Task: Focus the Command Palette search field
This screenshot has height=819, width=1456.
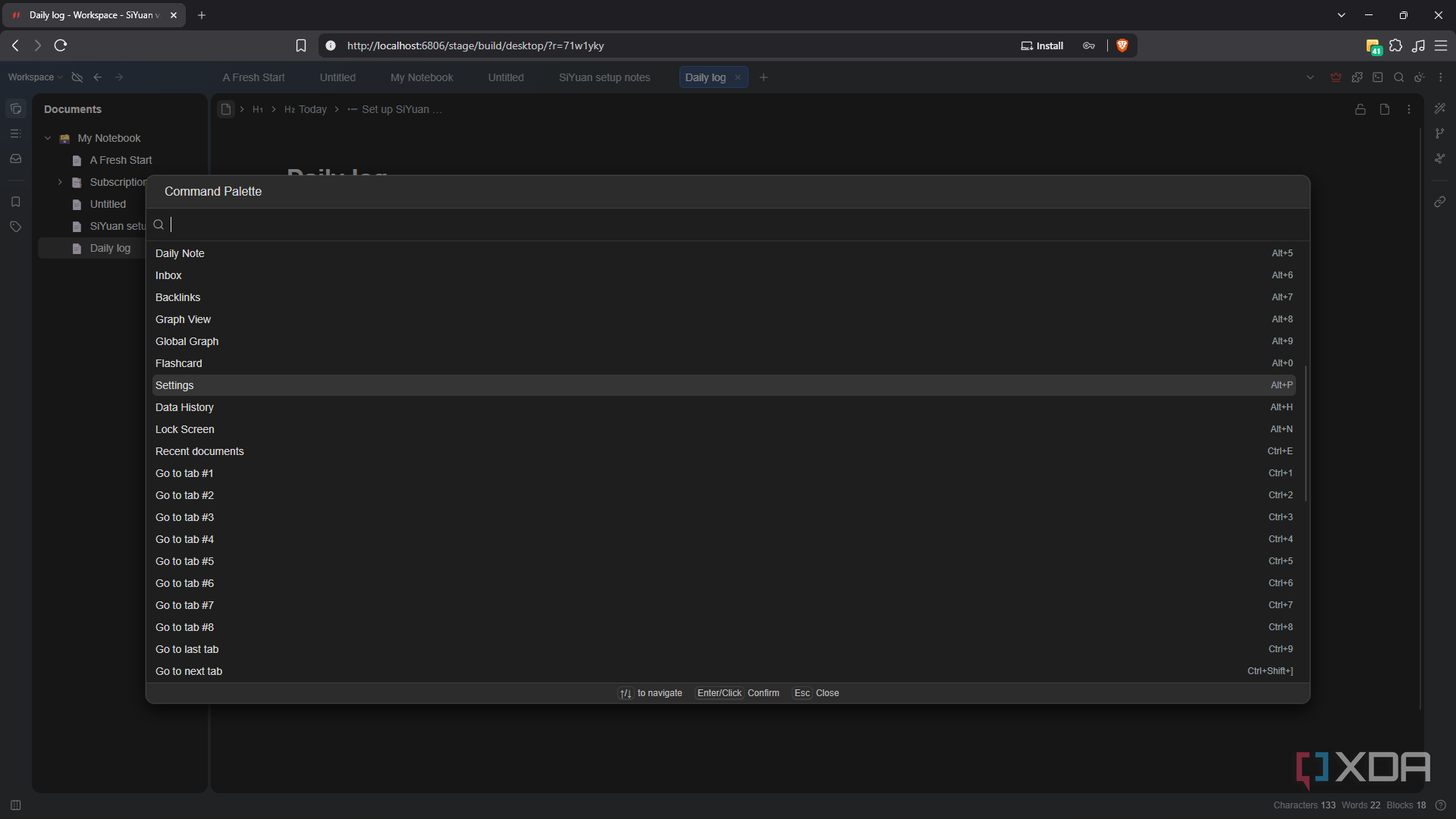Action: point(728,224)
